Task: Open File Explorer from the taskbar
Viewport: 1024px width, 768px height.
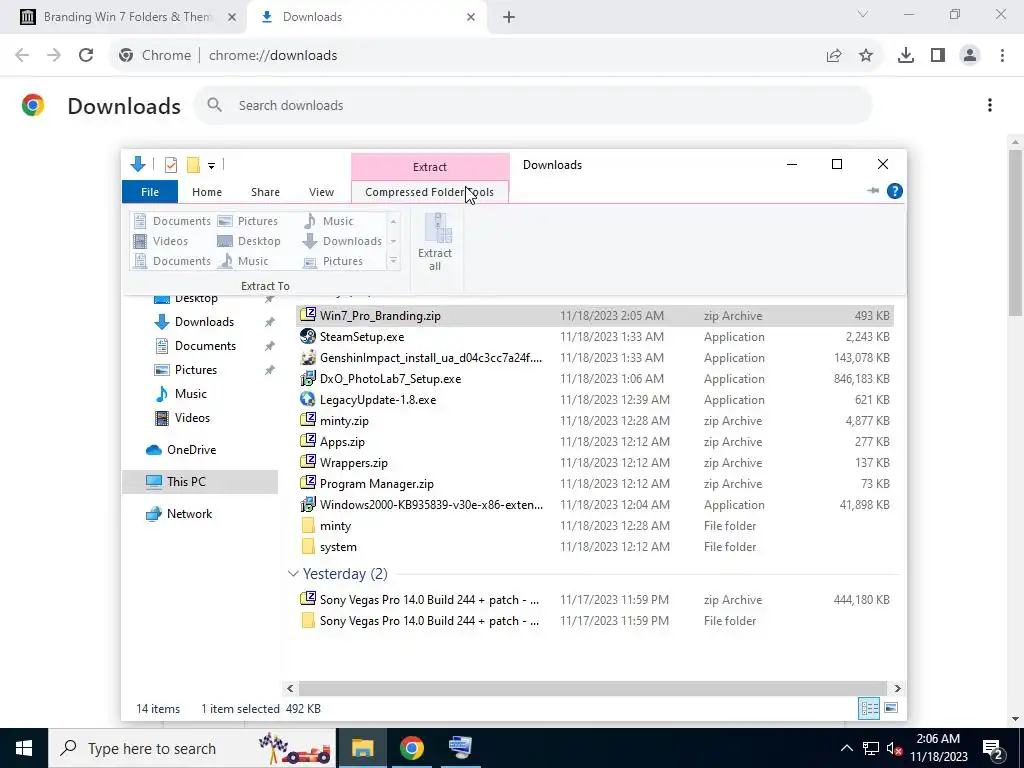Action: [x=362, y=748]
